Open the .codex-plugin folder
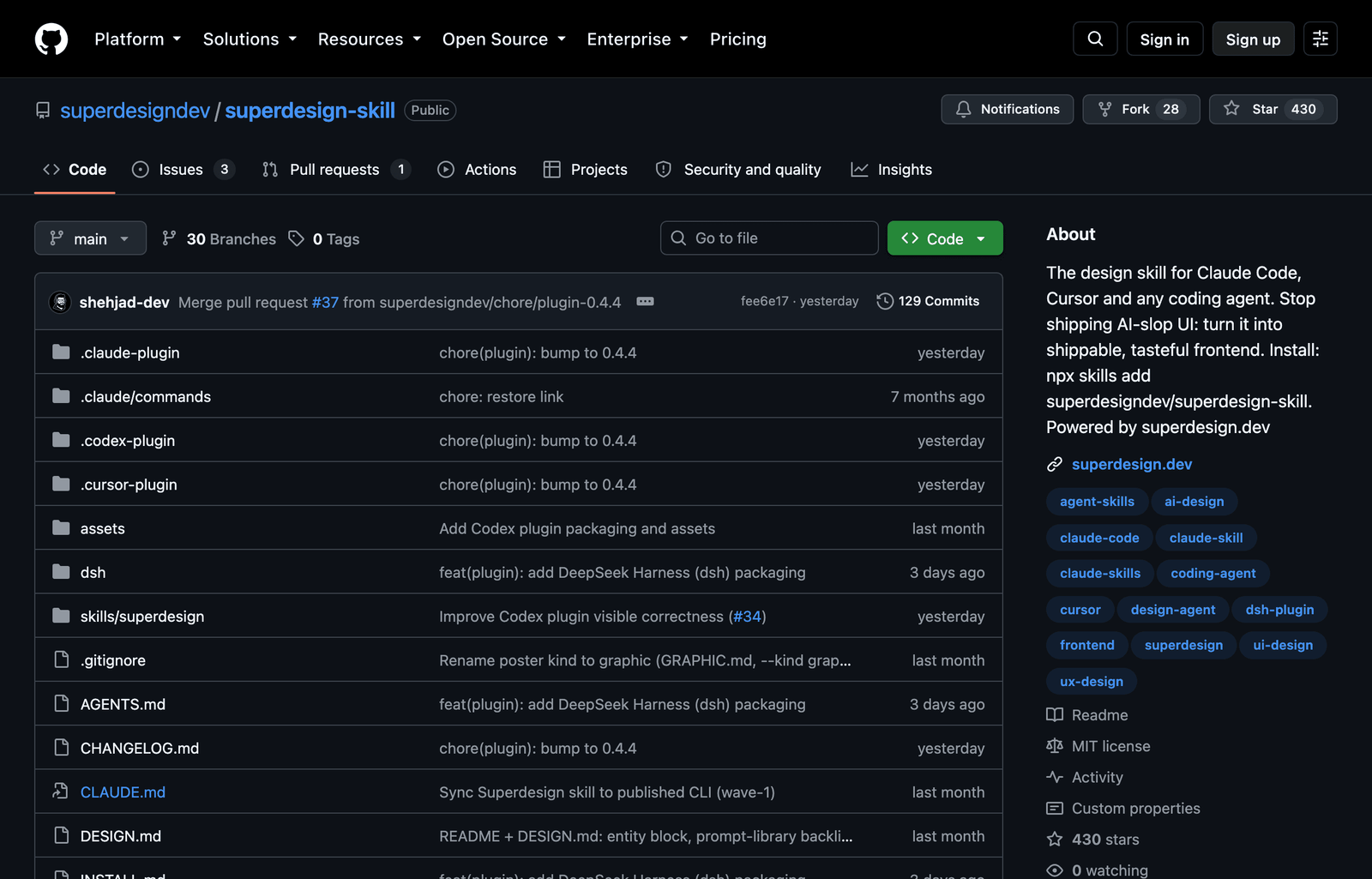 coord(128,441)
